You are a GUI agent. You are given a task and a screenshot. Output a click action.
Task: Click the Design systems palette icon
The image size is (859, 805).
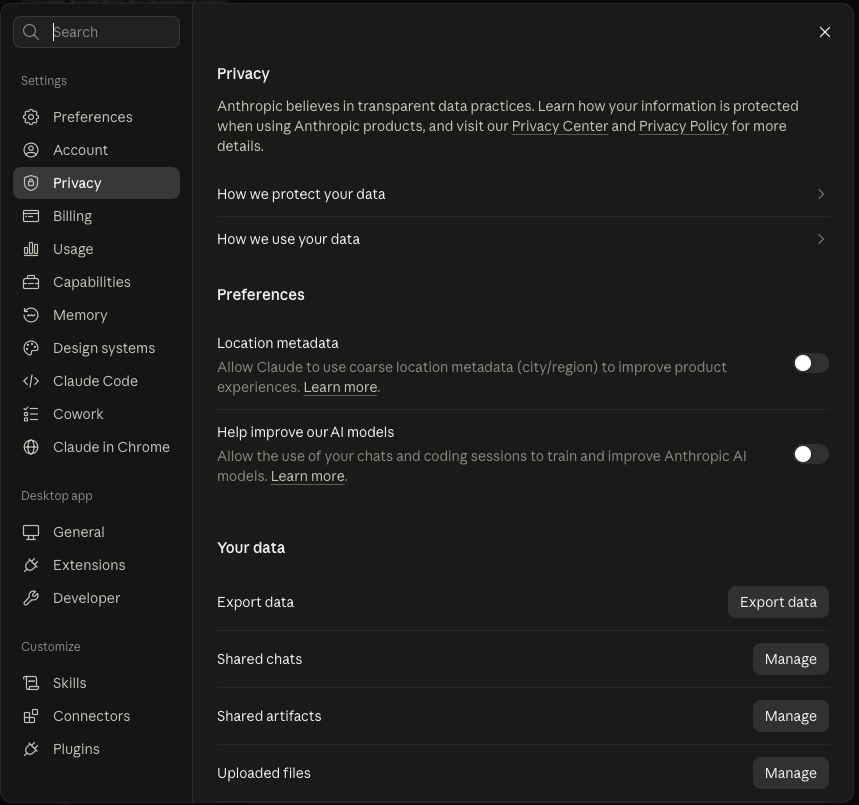[31, 348]
